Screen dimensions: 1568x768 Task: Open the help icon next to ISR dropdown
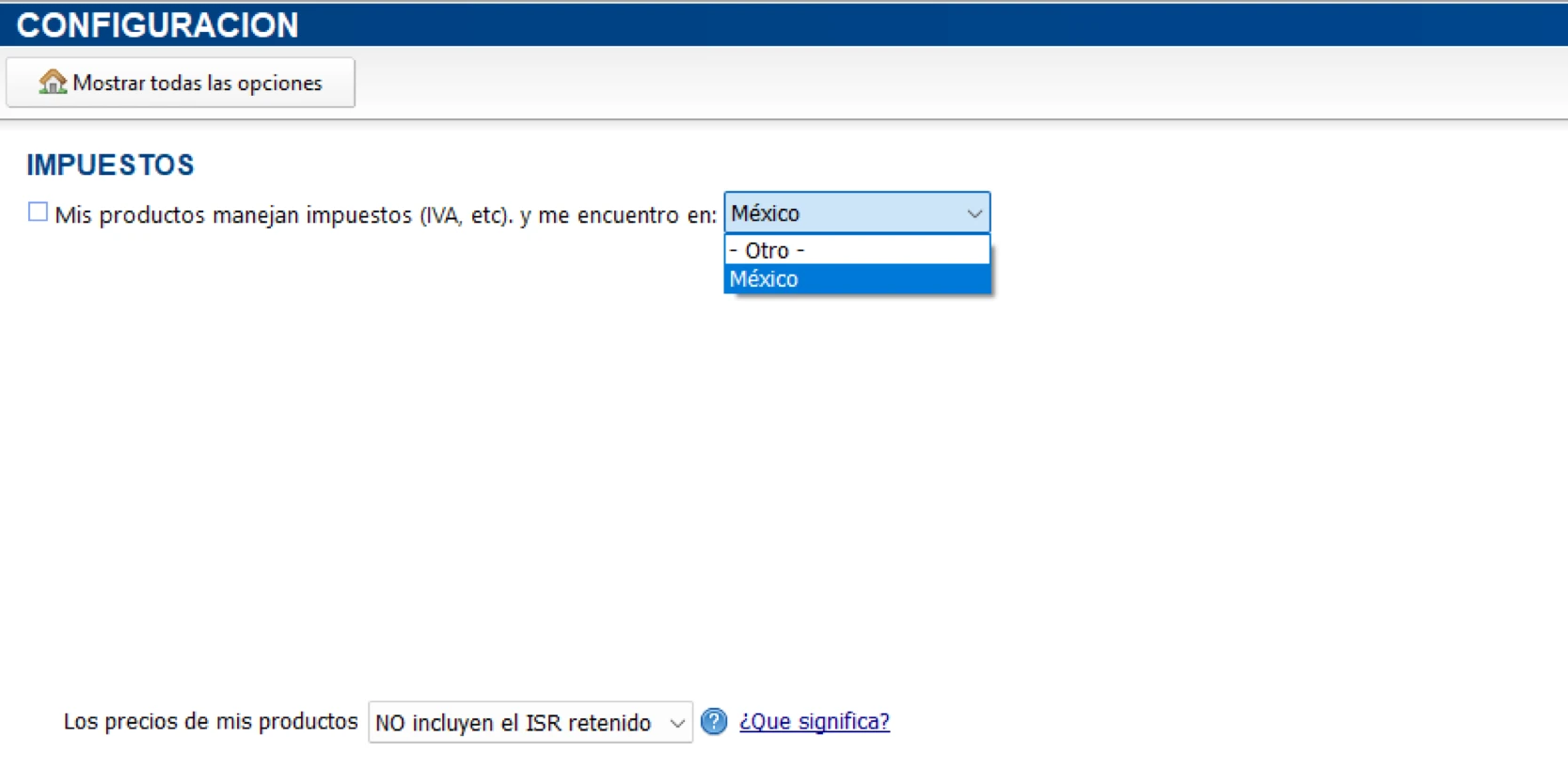click(714, 722)
